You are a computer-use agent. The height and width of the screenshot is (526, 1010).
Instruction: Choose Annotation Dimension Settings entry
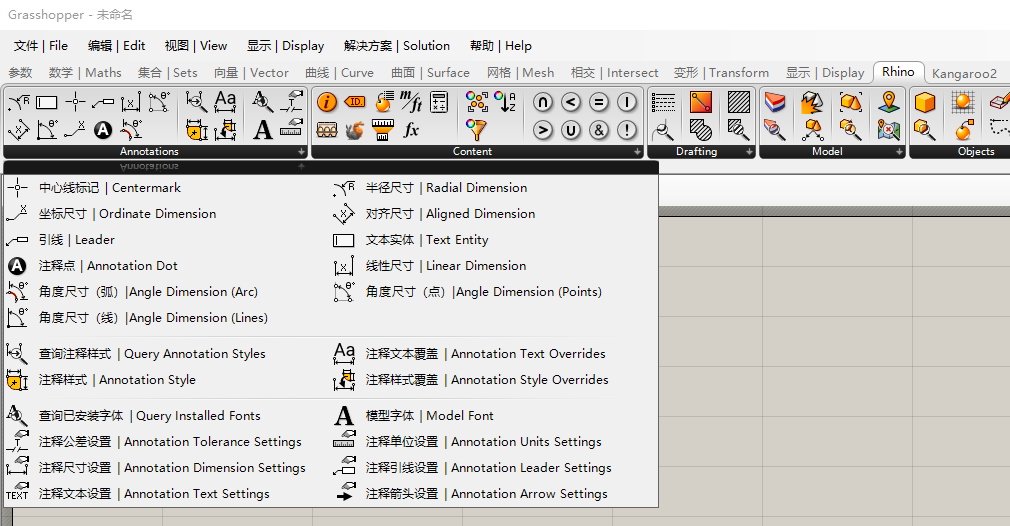point(156,468)
